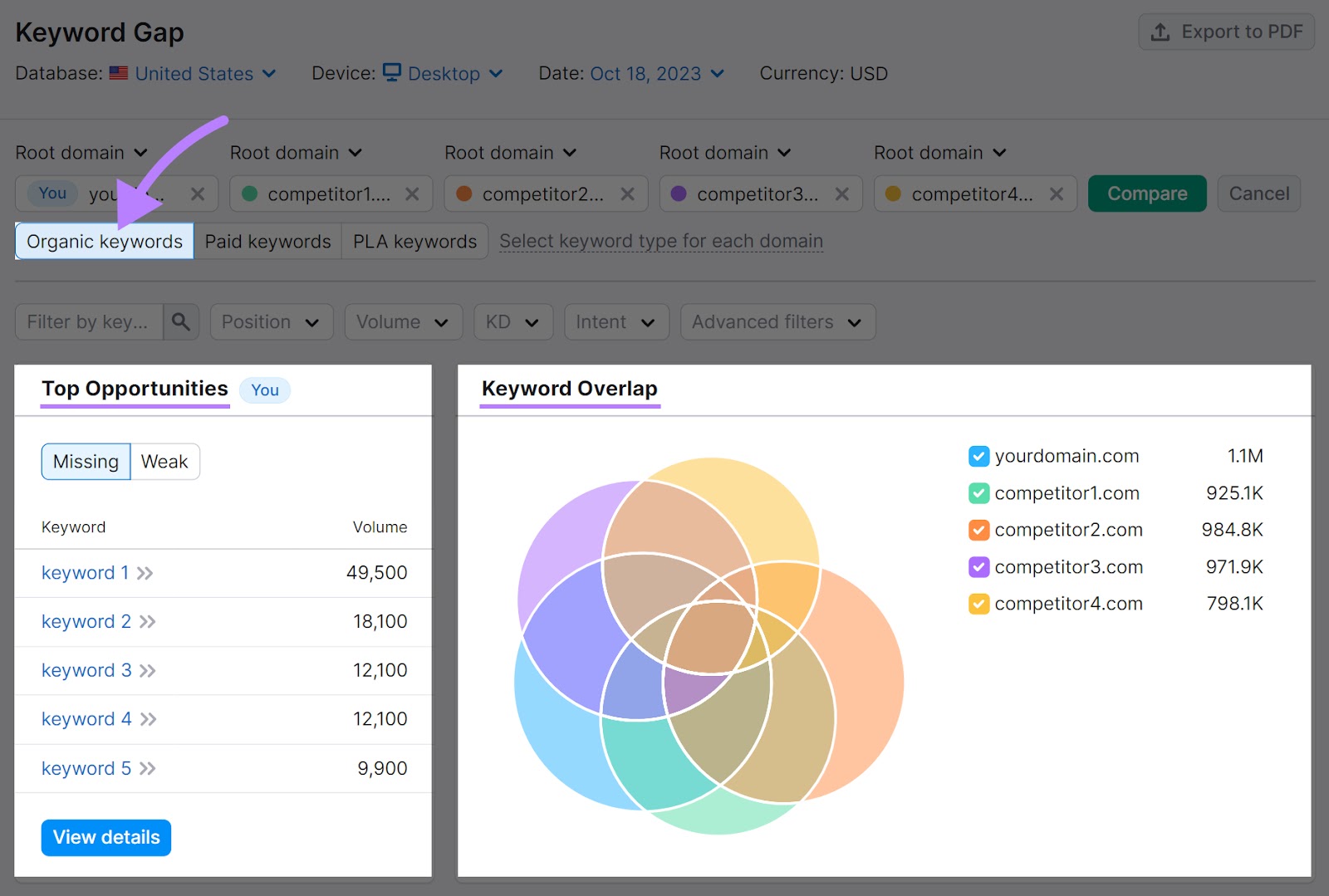Switch to the Paid keywords tab
Screen dimensions: 1329x896
pyautogui.click(x=267, y=241)
